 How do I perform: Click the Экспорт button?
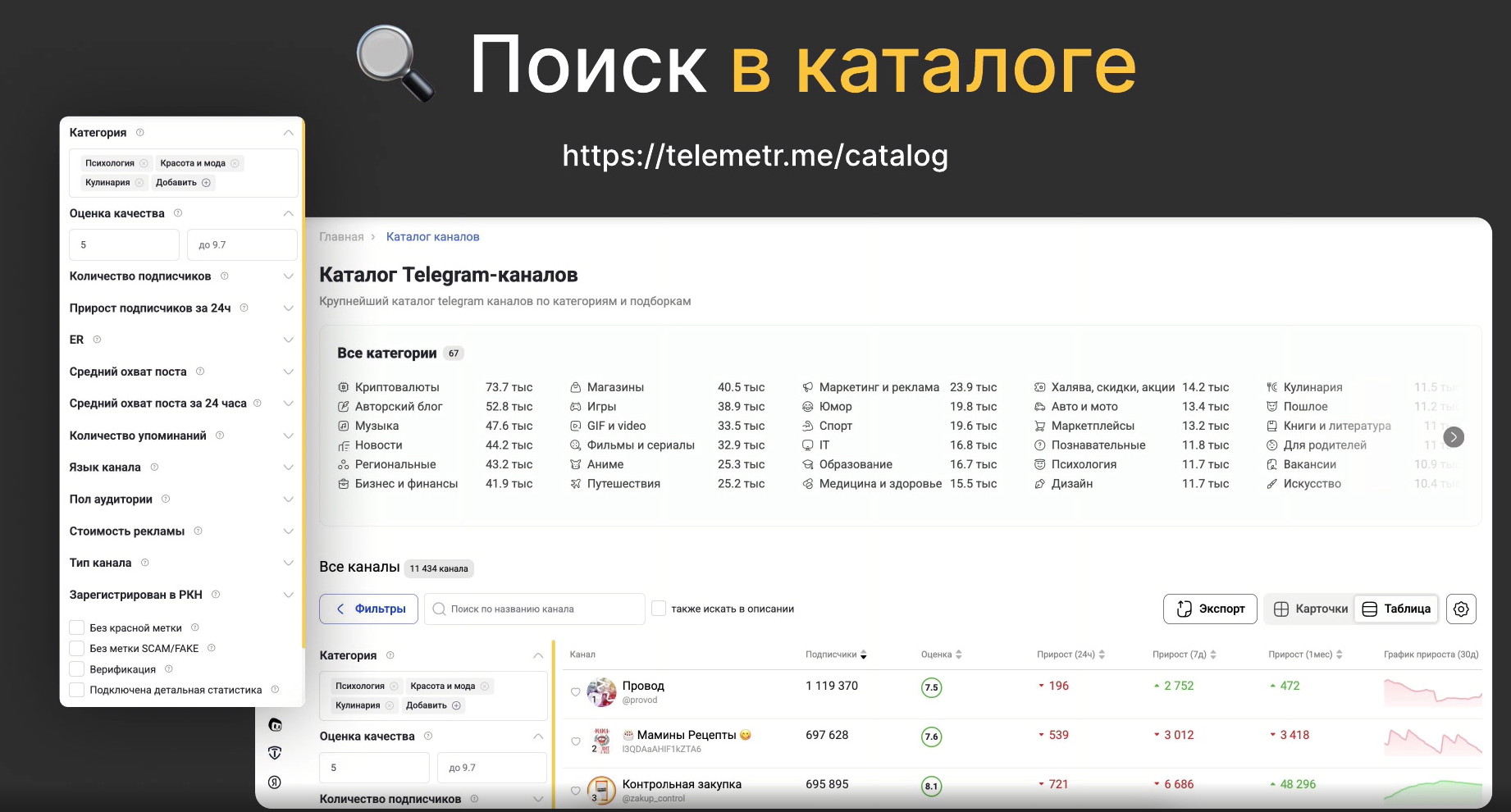coord(1210,609)
